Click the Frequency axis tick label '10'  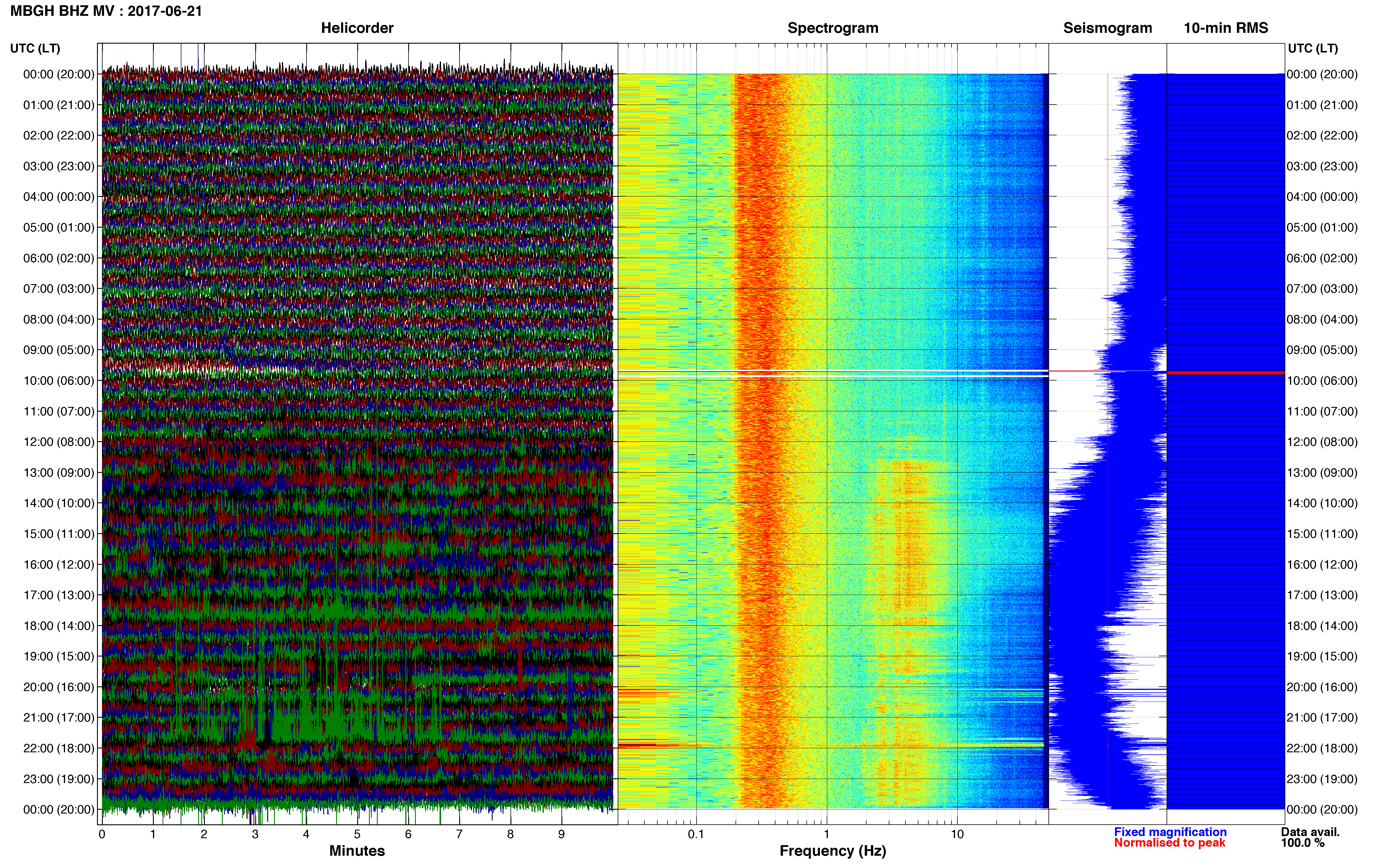click(957, 835)
